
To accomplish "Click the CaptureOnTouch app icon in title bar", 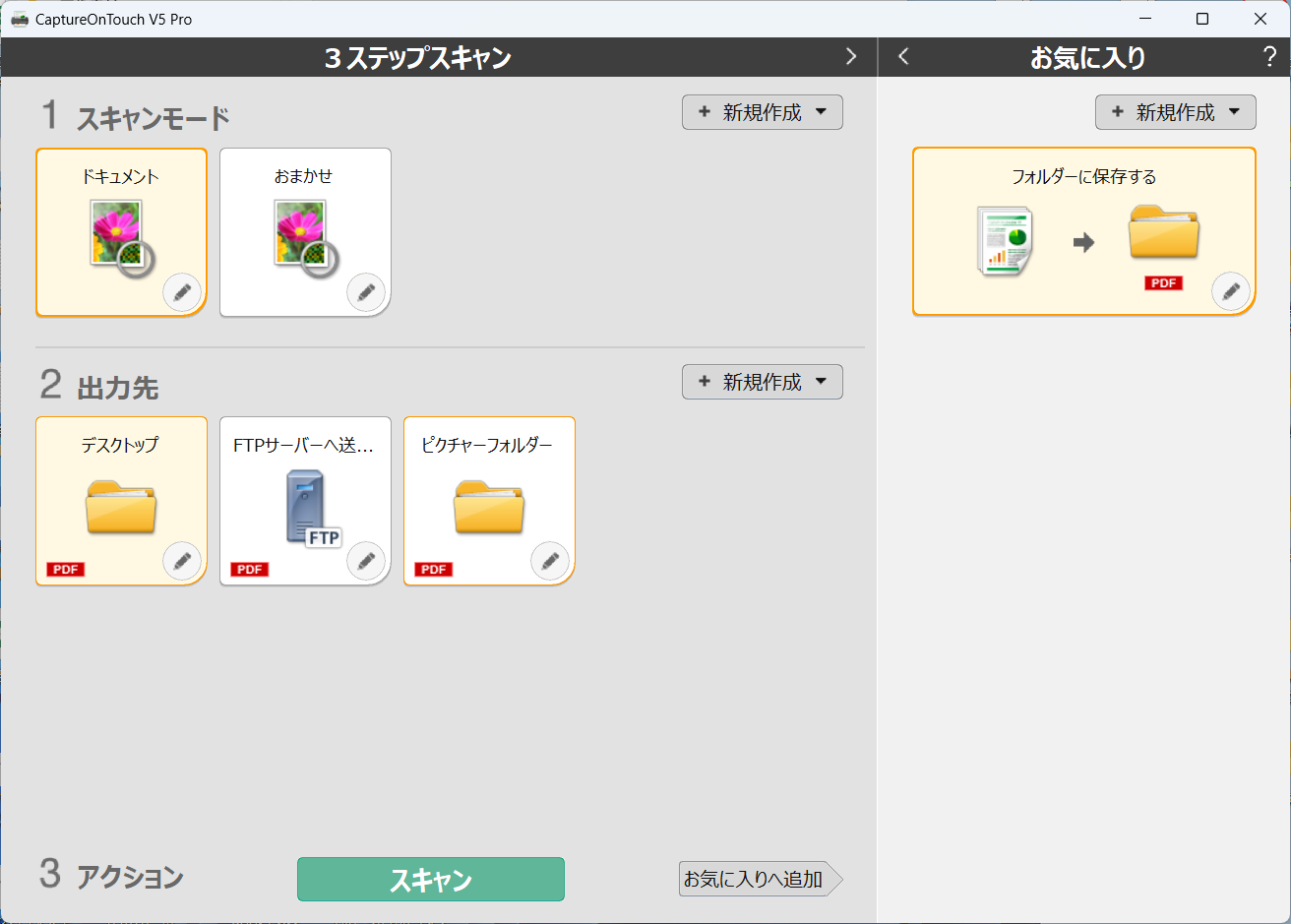I will pos(19,19).
